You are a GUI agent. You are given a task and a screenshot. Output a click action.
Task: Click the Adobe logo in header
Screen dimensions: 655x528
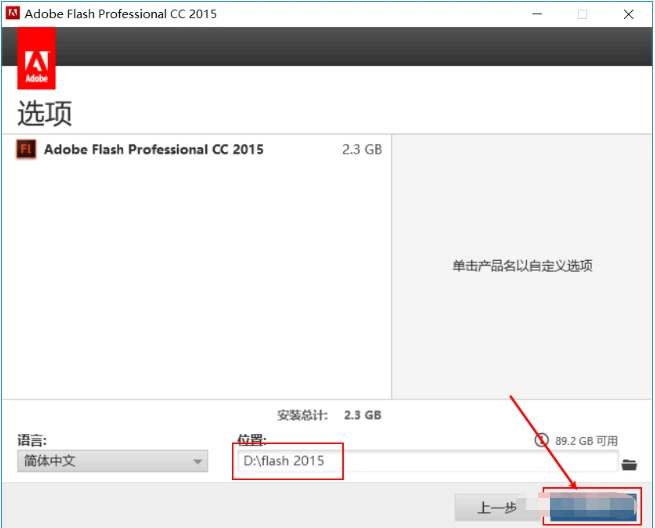(36, 58)
